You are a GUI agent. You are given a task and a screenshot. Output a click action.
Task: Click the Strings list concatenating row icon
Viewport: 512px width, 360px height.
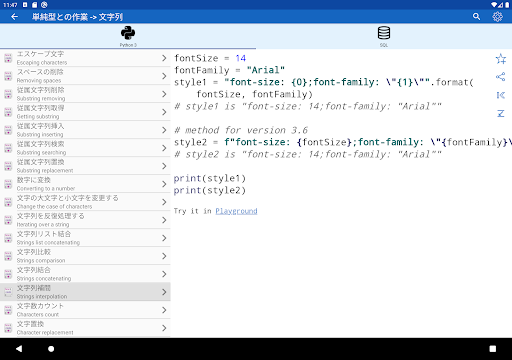[8, 238]
